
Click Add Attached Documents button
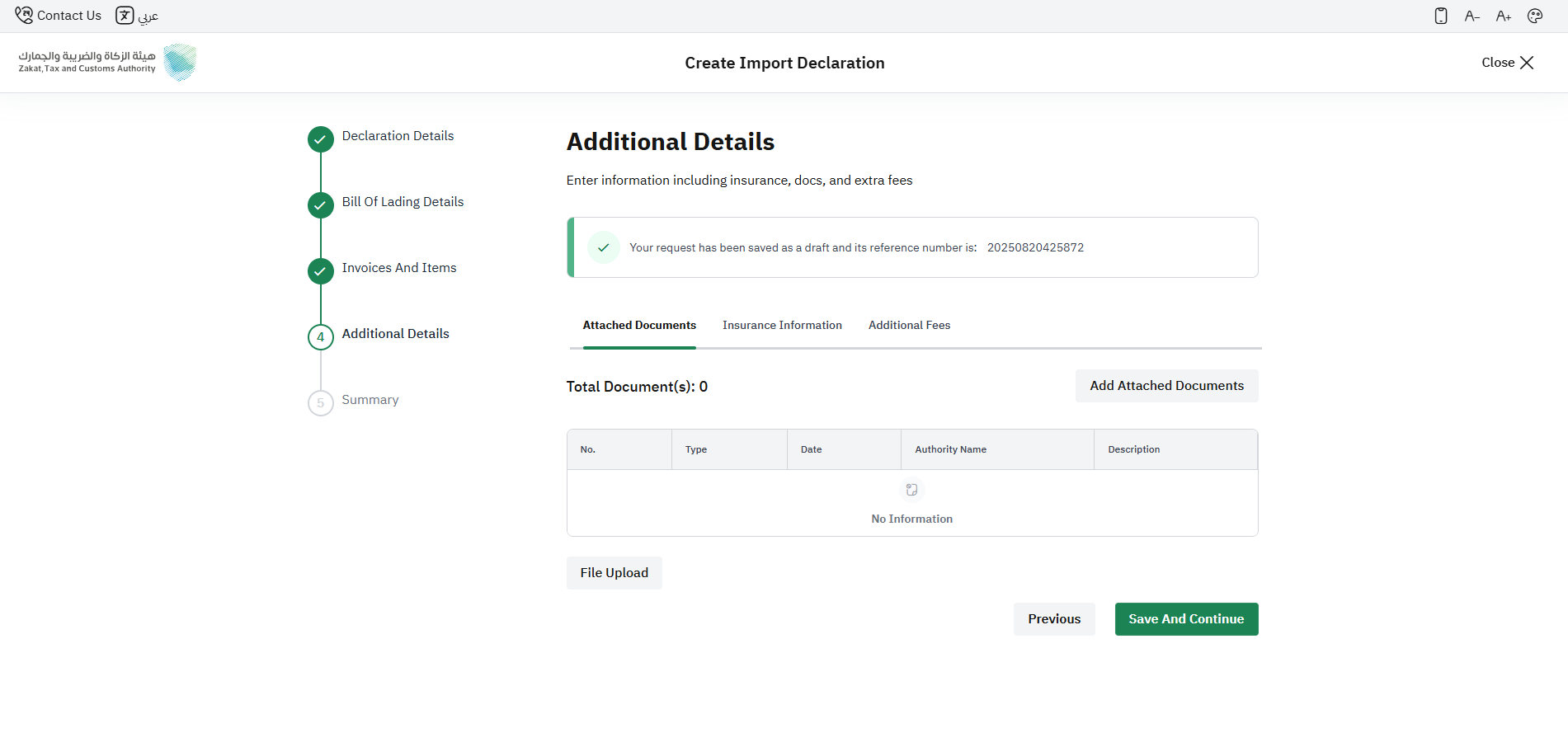1167,386
